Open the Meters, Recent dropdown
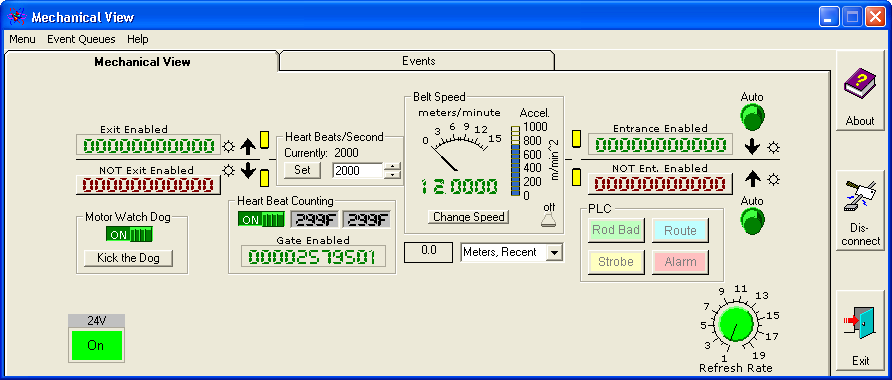892x380 pixels. point(554,253)
